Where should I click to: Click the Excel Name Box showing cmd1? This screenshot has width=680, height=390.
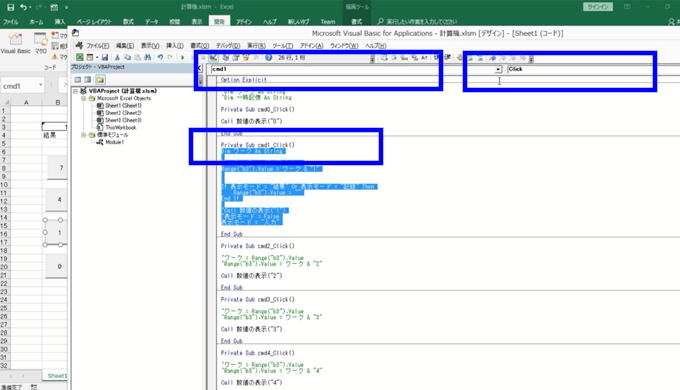pos(19,86)
